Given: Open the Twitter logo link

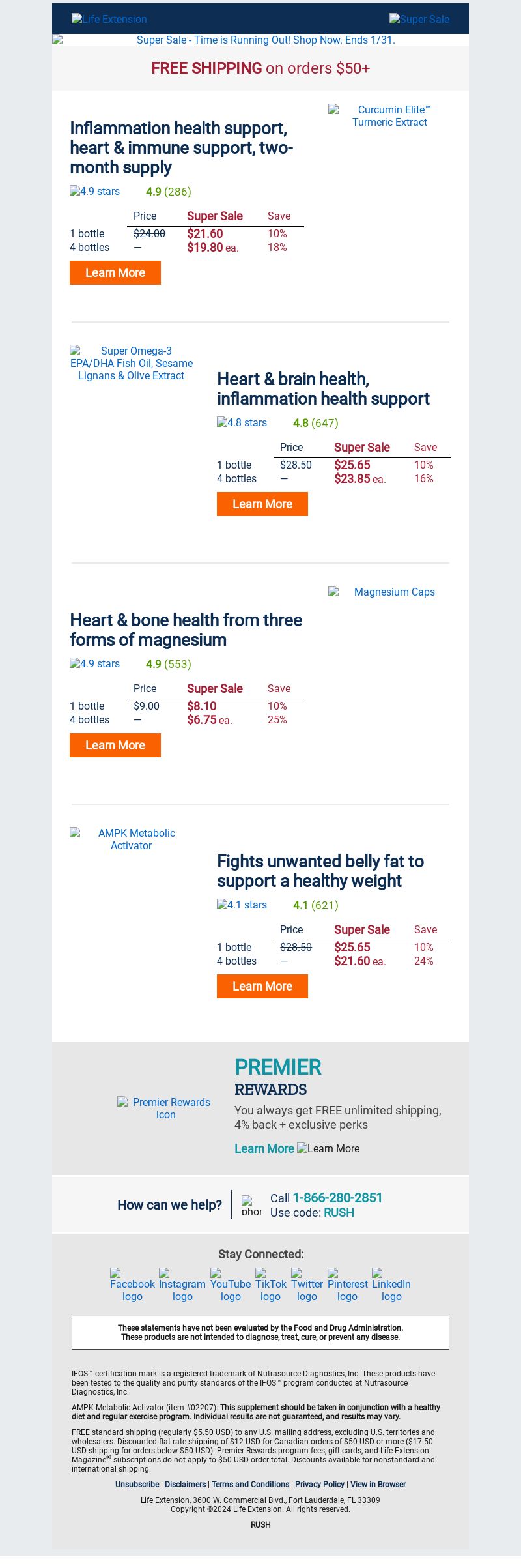Looking at the screenshot, I should pos(307,1285).
